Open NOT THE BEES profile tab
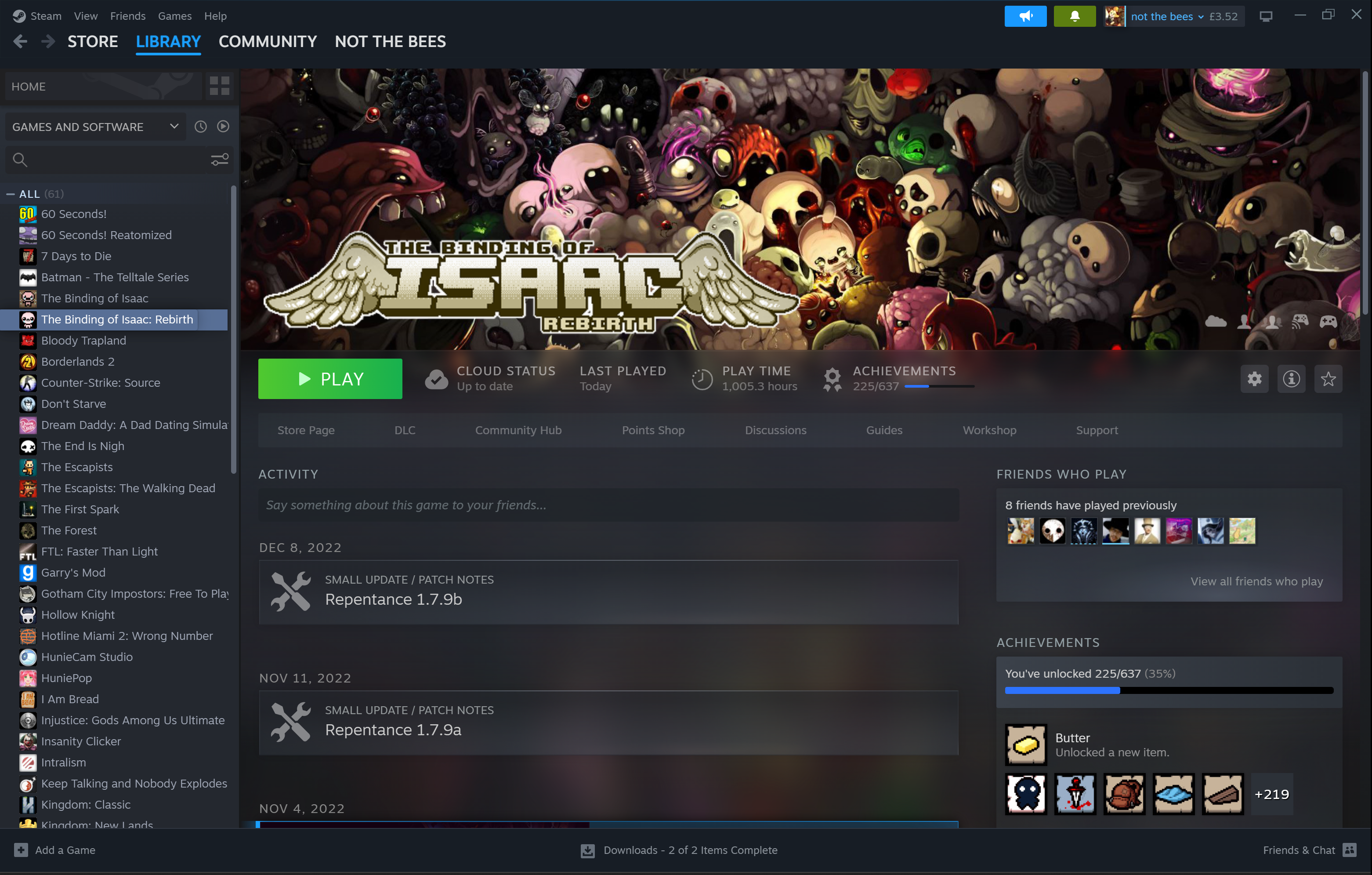 pos(390,42)
